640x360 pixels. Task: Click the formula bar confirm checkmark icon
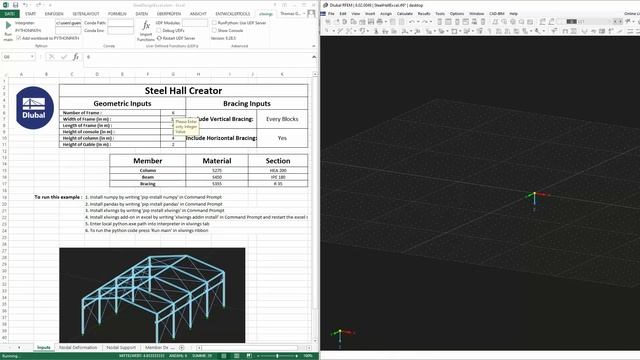63,57
